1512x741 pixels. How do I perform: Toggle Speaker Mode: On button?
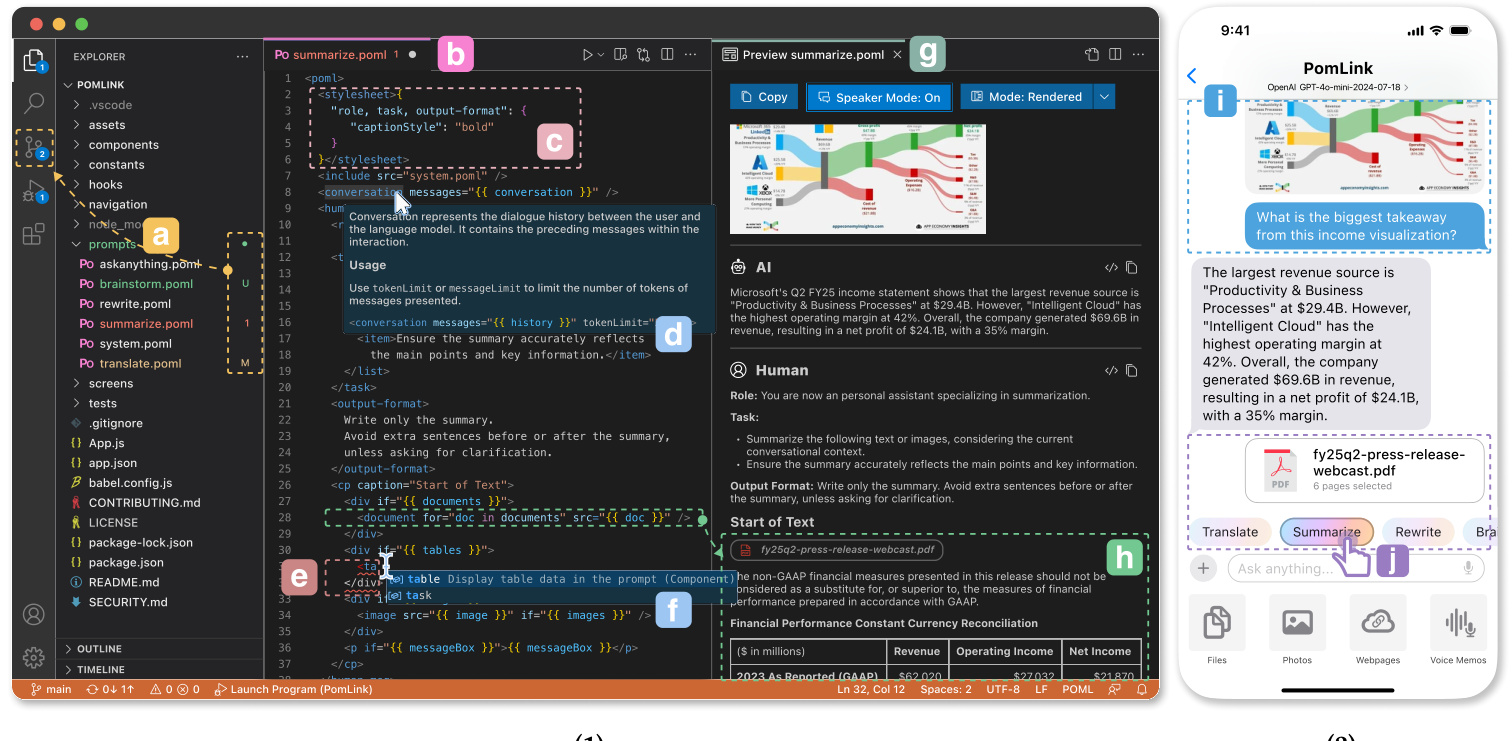tap(878, 97)
